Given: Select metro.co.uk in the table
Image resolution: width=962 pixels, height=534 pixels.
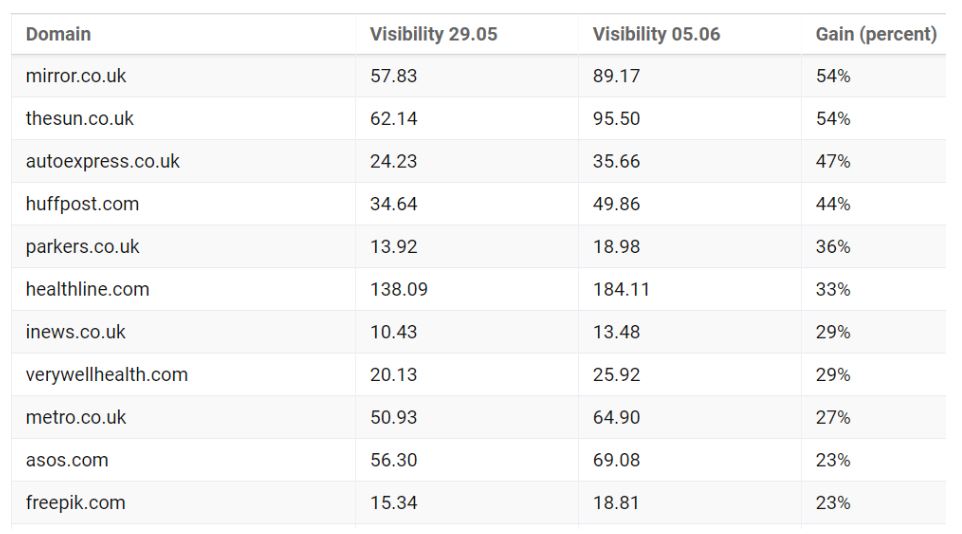Looking at the screenshot, I should [75, 417].
